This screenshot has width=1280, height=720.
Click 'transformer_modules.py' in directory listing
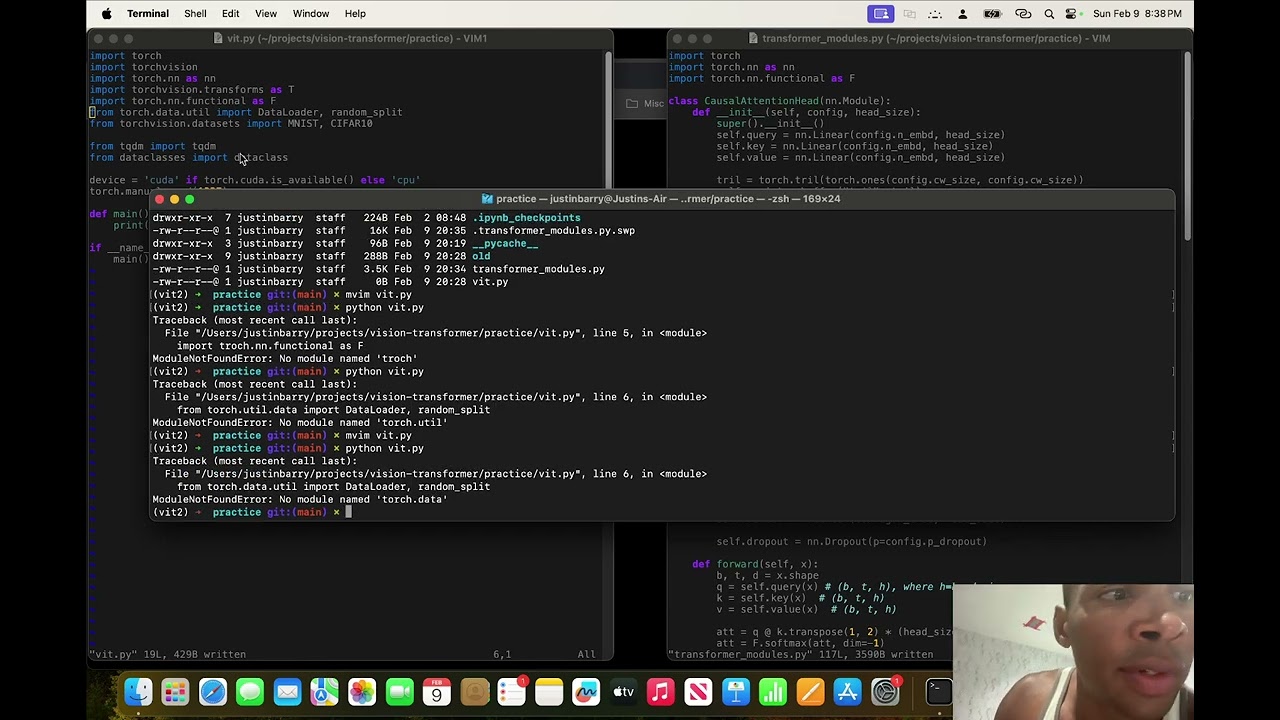538,269
